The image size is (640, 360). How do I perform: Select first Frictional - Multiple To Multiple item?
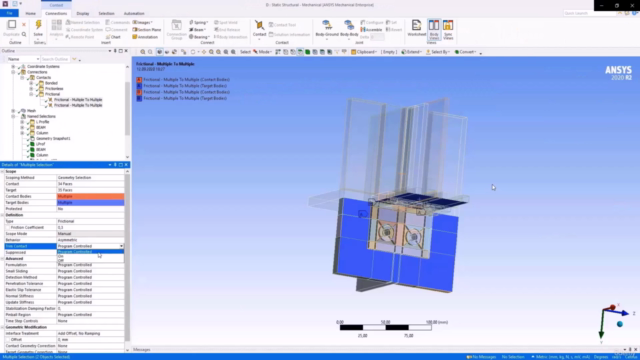pyautogui.click(x=78, y=100)
